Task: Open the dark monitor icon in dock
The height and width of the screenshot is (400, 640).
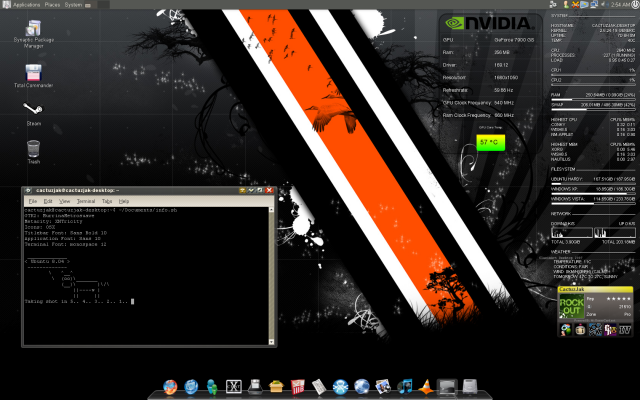Action: point(447,387)
